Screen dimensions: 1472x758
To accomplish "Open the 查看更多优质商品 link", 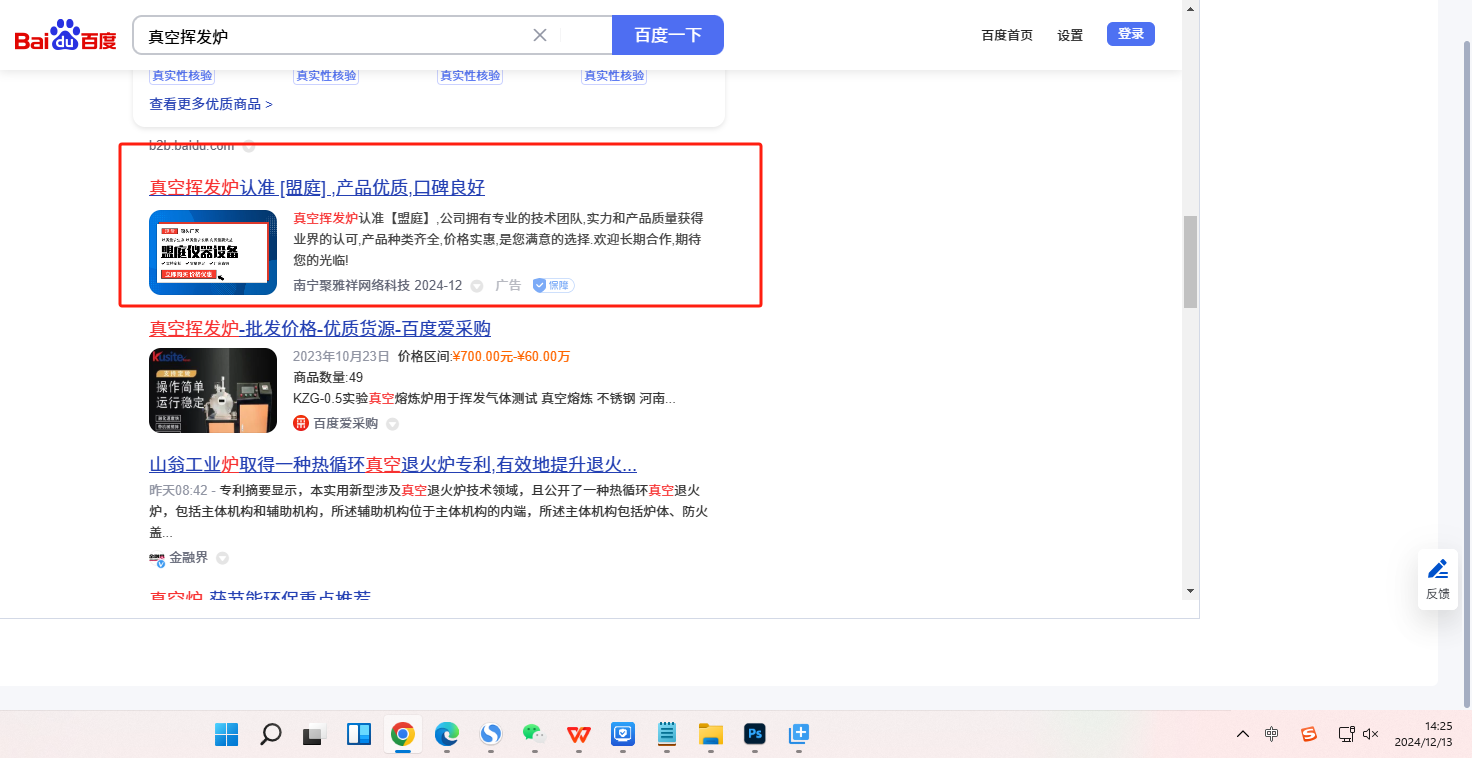I will click(x=211, y=104).
